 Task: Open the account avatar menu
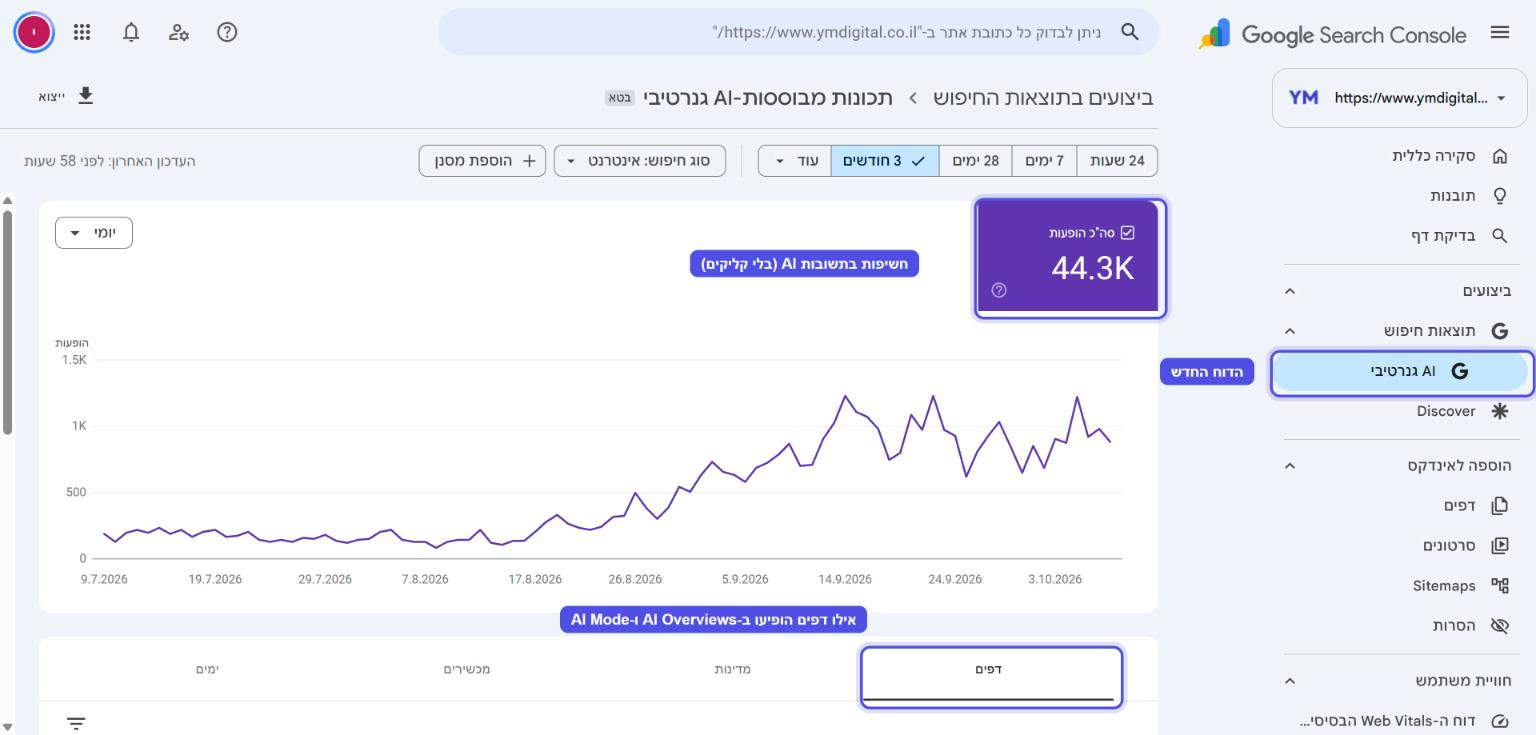[x=34, y=33]
